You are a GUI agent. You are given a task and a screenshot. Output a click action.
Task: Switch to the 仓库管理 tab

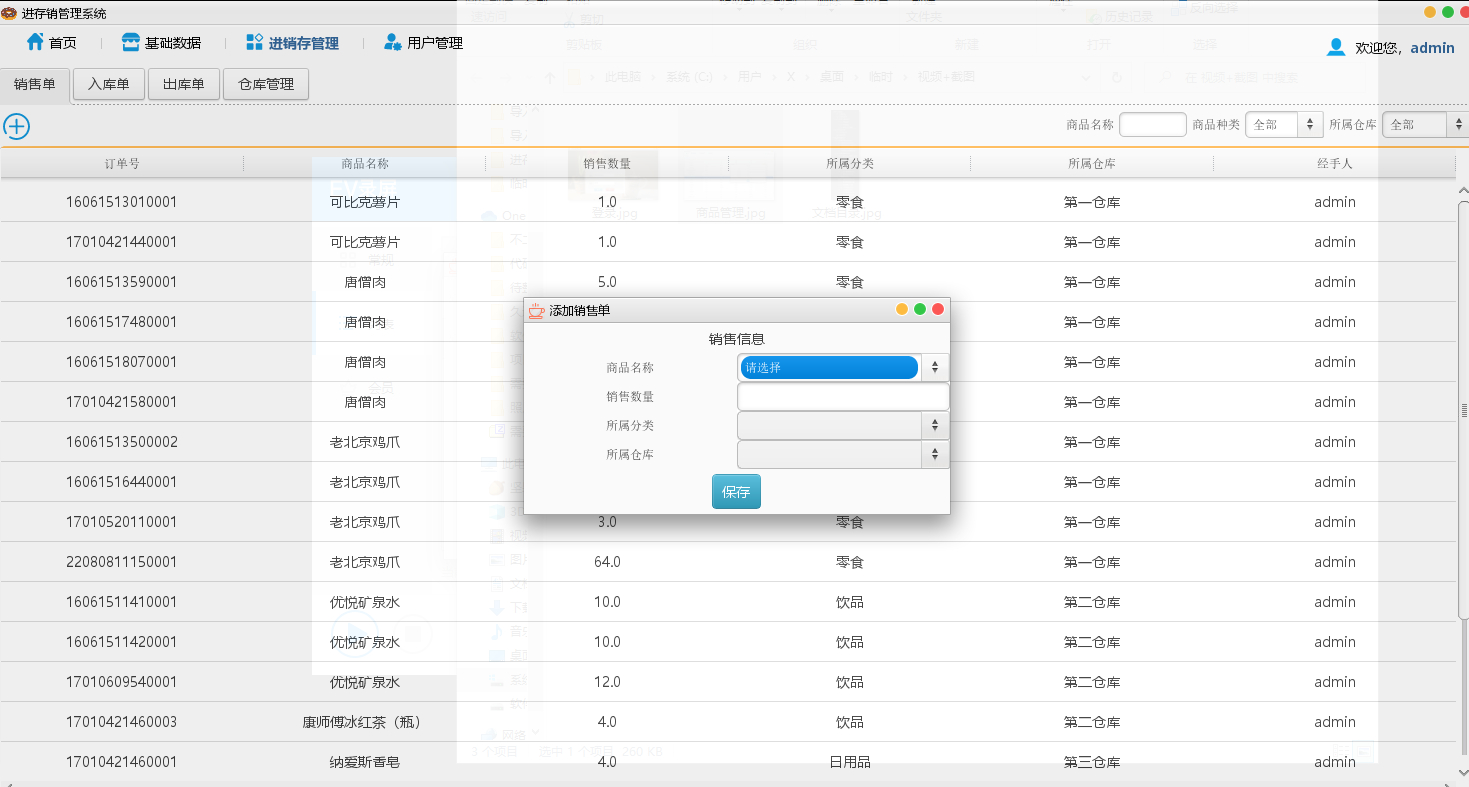tap(265, 84)
